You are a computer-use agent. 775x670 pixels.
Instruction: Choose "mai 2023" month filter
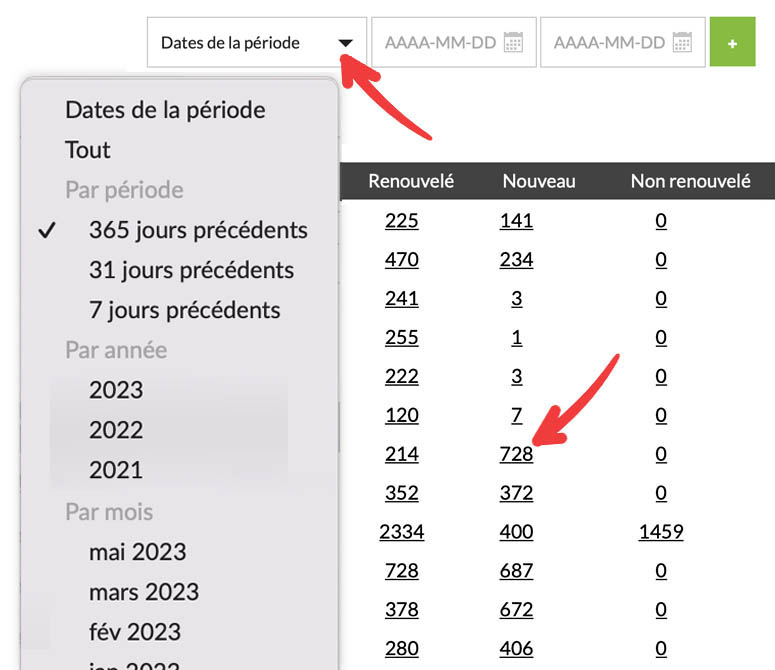click(137, 552)
